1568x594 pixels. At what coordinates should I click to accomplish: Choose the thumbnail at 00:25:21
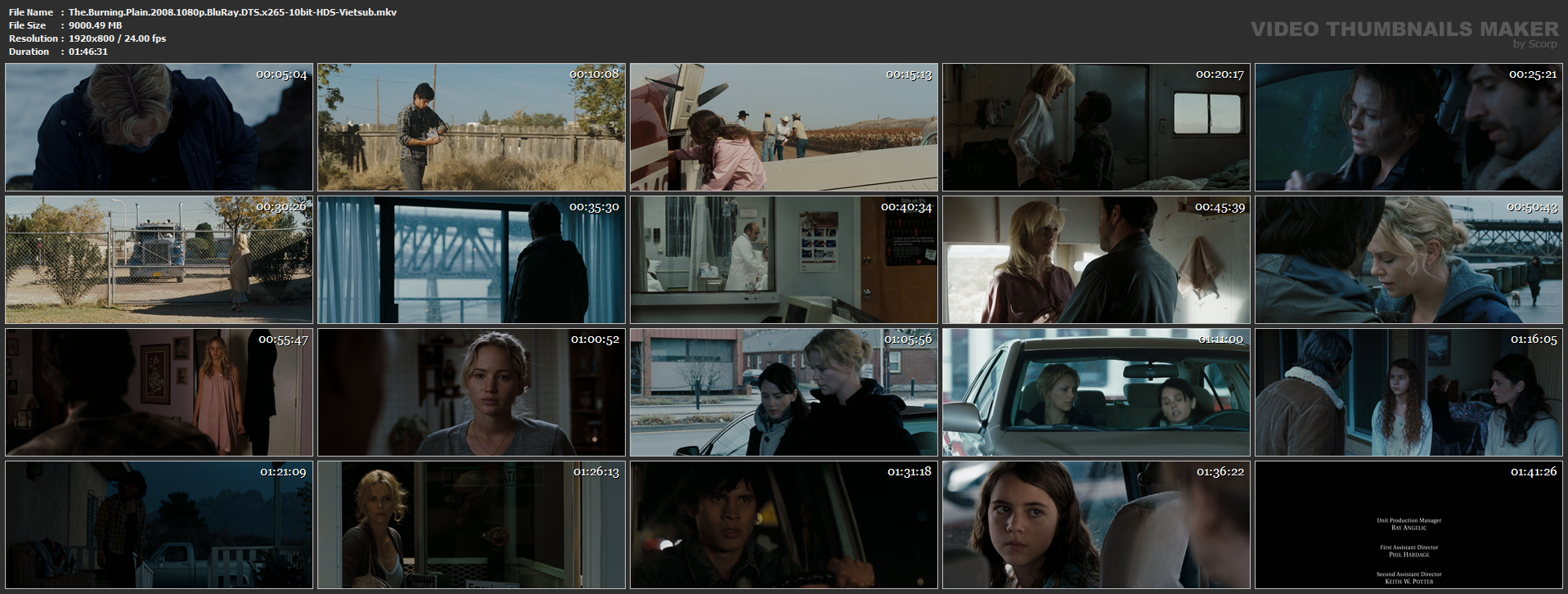pos(1409,127)
